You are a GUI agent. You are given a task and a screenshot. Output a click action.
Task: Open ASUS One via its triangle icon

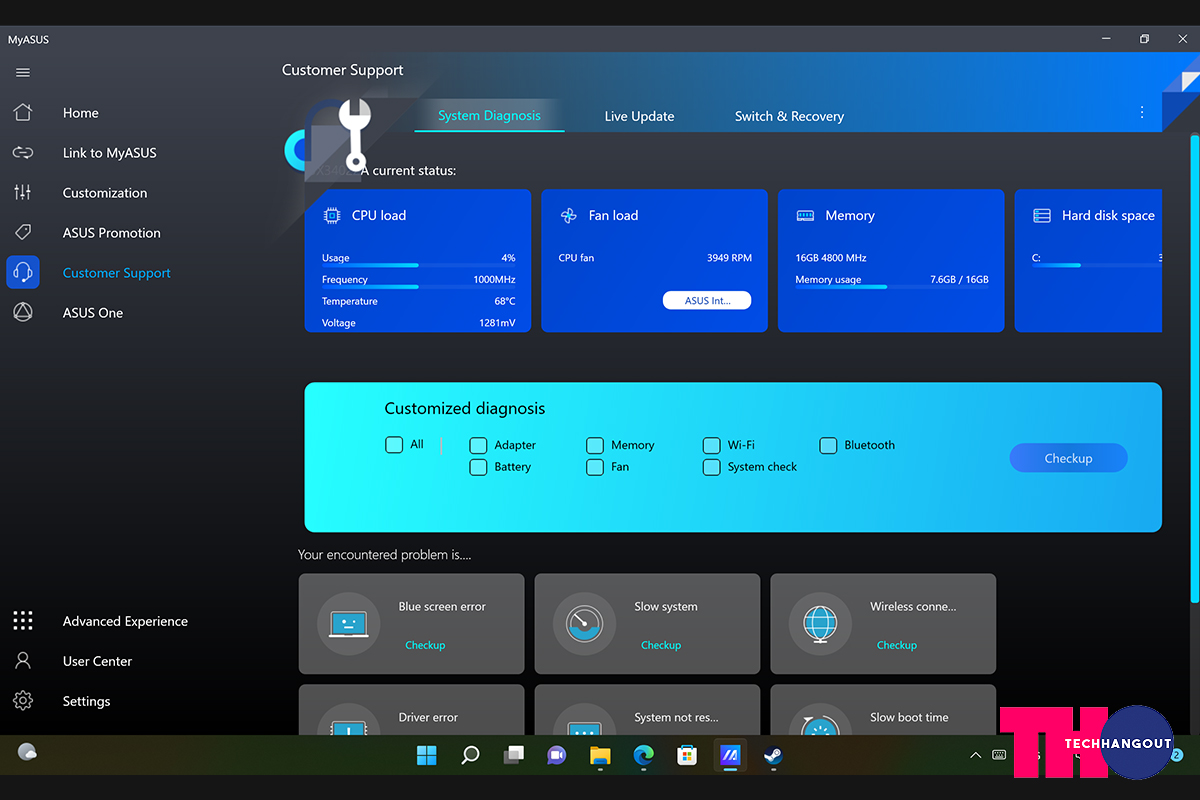(x=23, y=313)
